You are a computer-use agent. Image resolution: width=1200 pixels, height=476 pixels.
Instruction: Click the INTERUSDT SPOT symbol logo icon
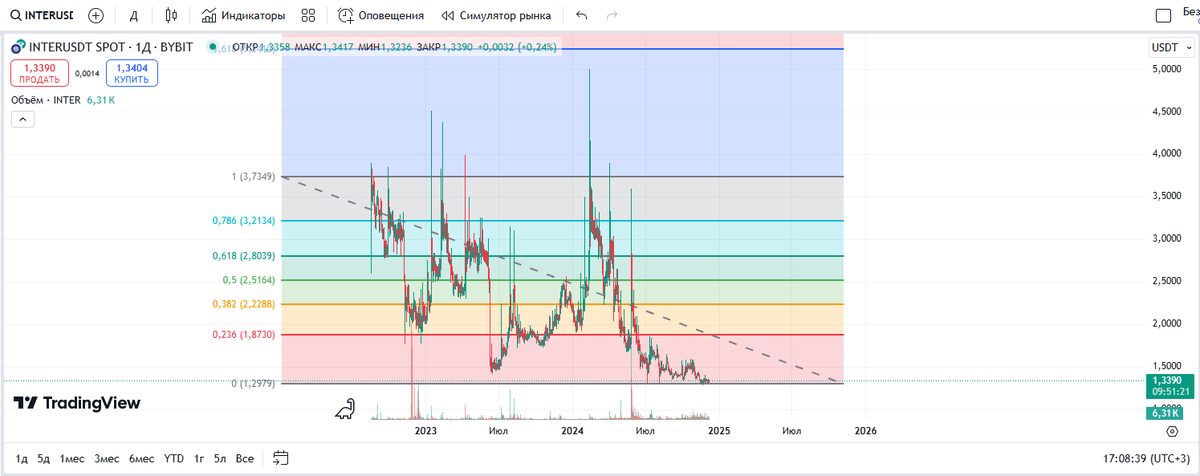pyautogui.click(x=18, y=47)
